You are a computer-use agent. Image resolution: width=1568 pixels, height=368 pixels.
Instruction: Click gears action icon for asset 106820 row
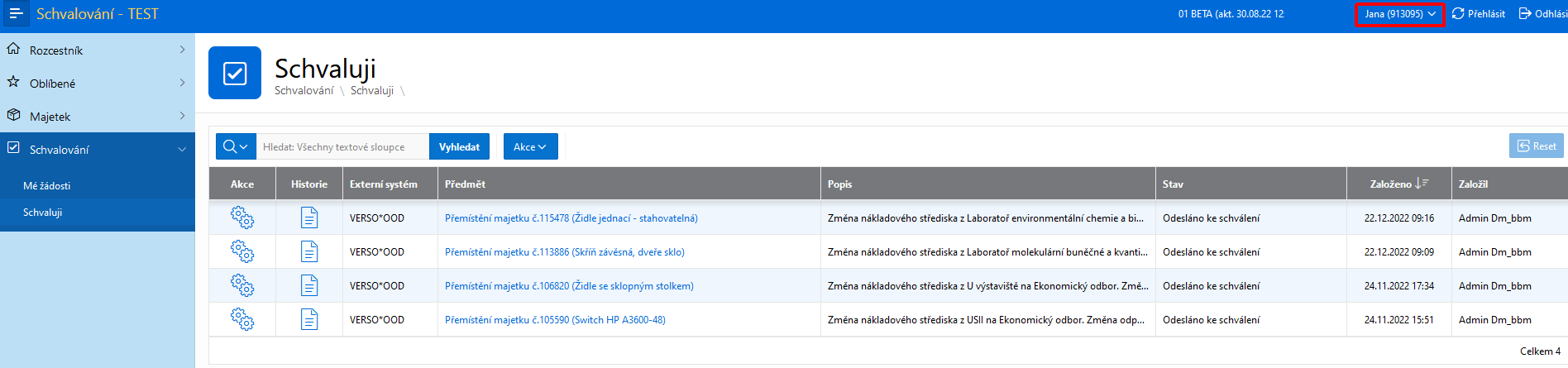click(242, 285)
